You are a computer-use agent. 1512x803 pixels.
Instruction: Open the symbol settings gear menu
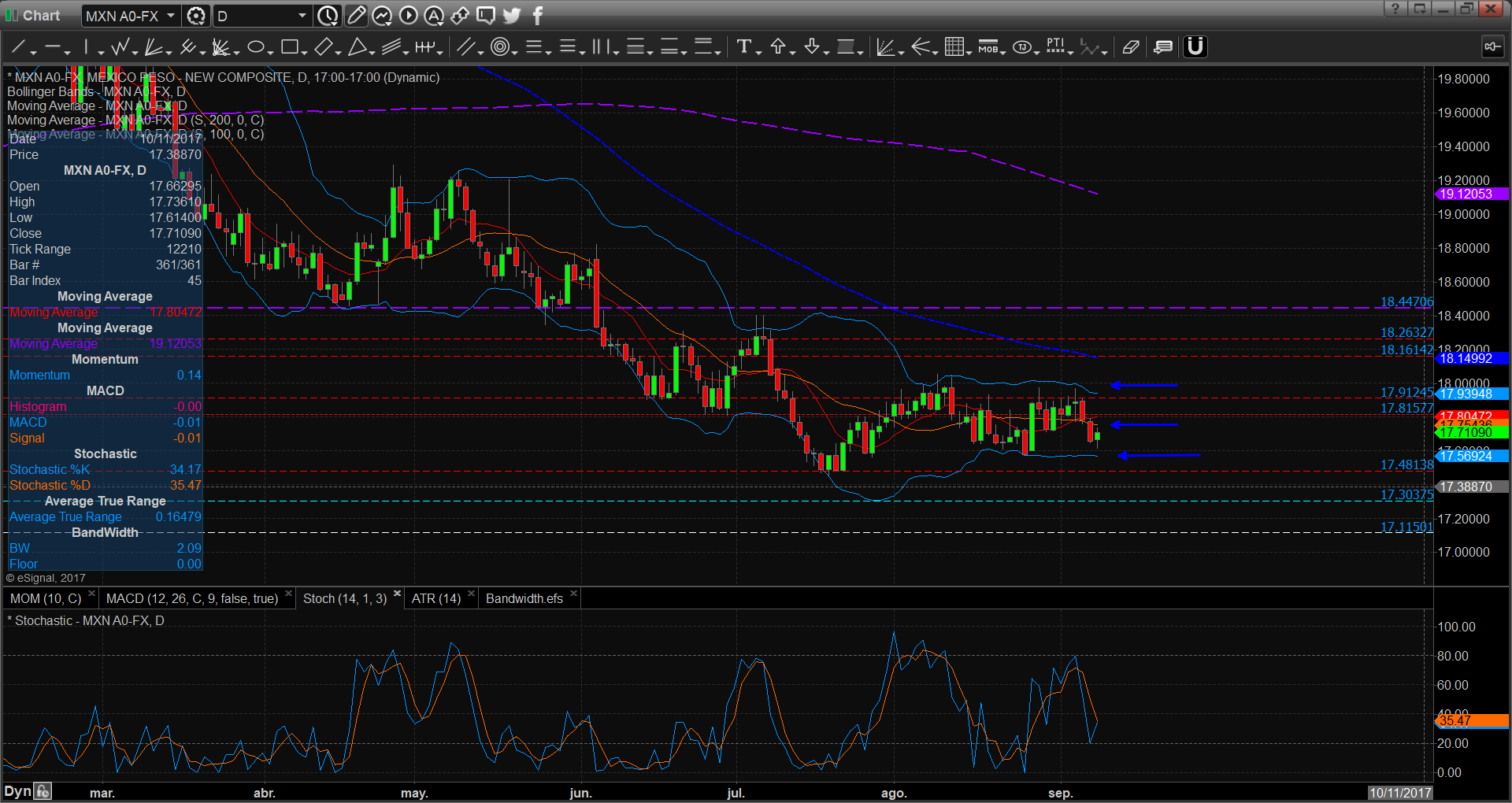196,16
